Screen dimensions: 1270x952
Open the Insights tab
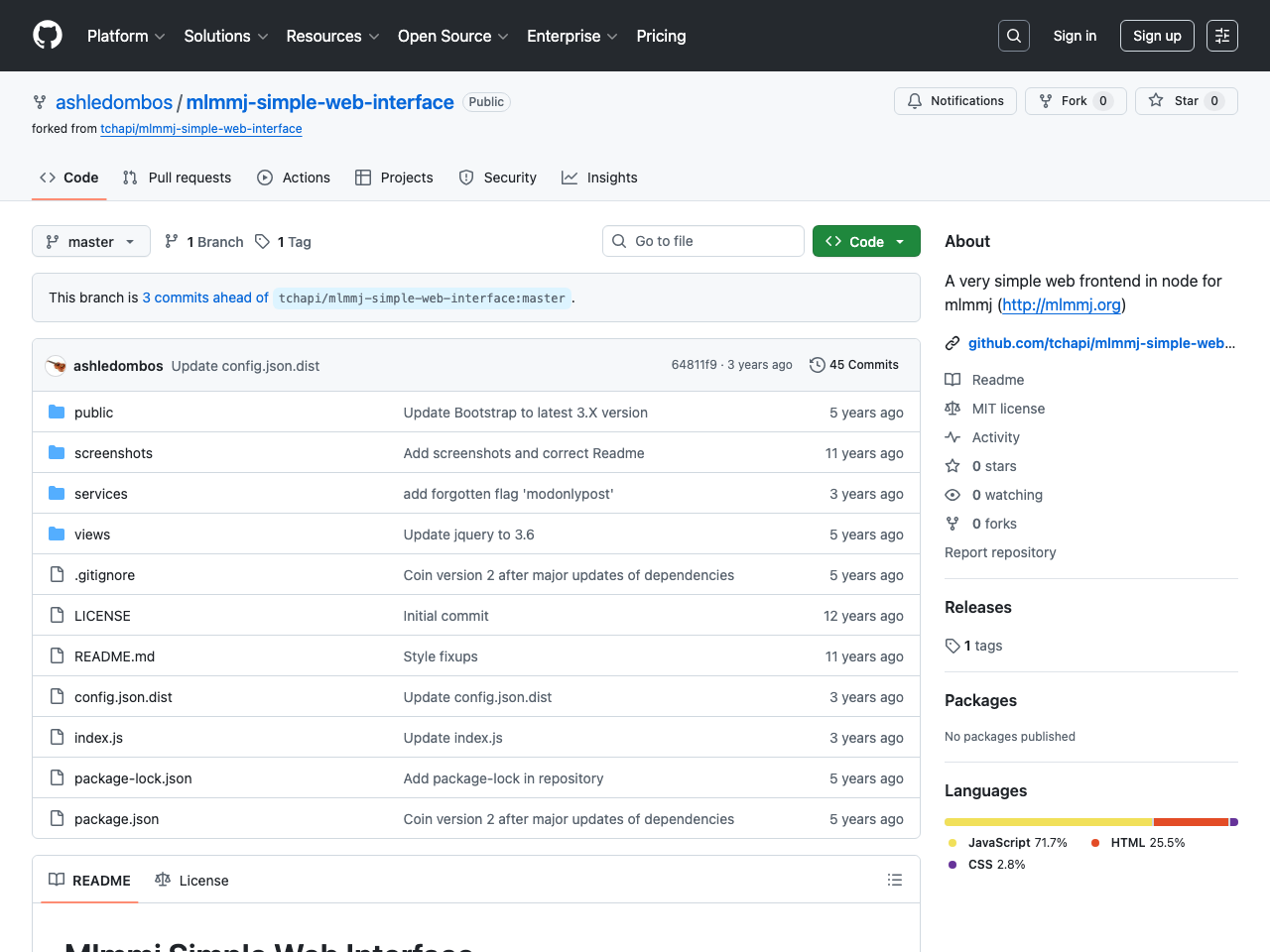599,178
